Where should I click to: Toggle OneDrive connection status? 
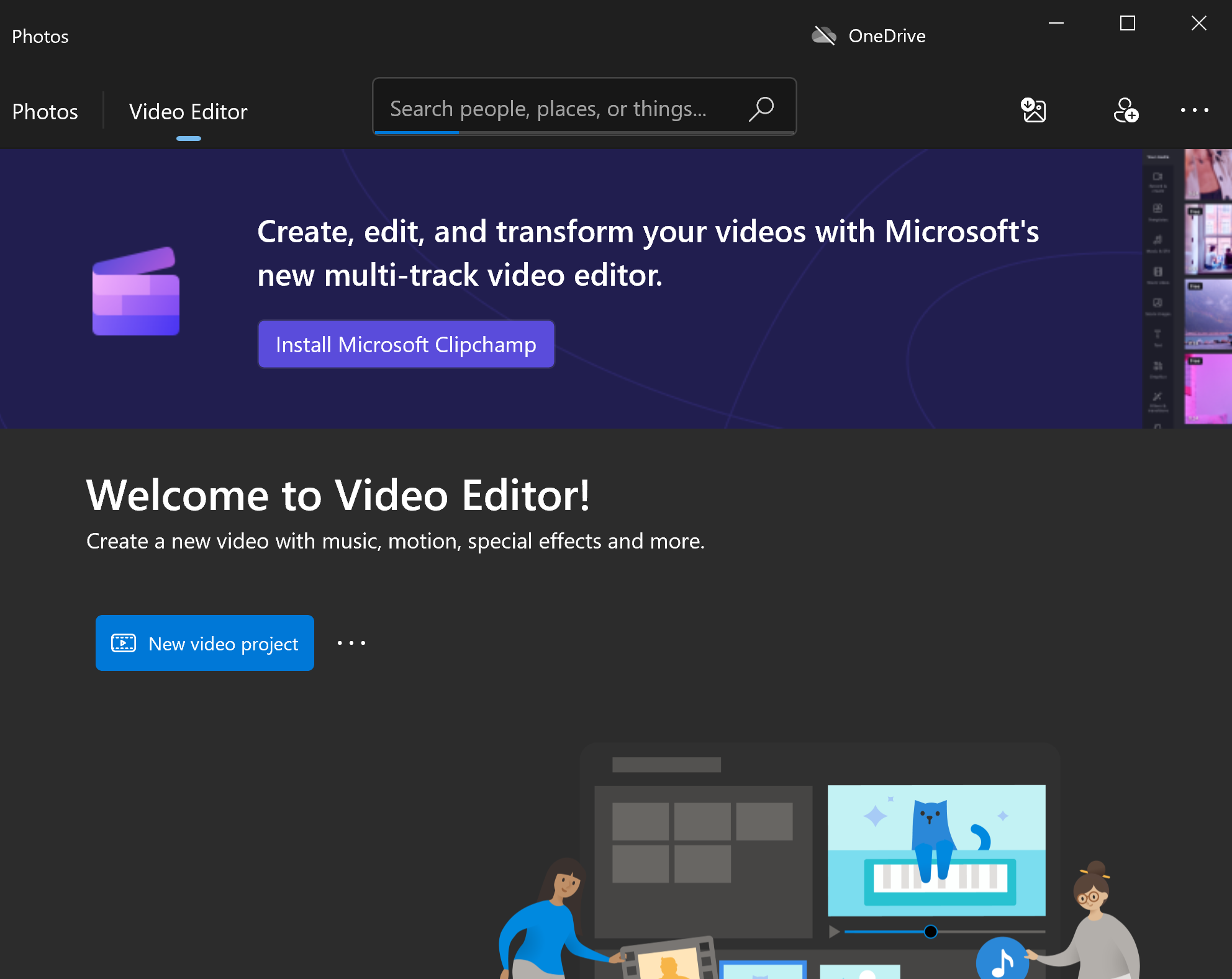(x=866, y=35)
